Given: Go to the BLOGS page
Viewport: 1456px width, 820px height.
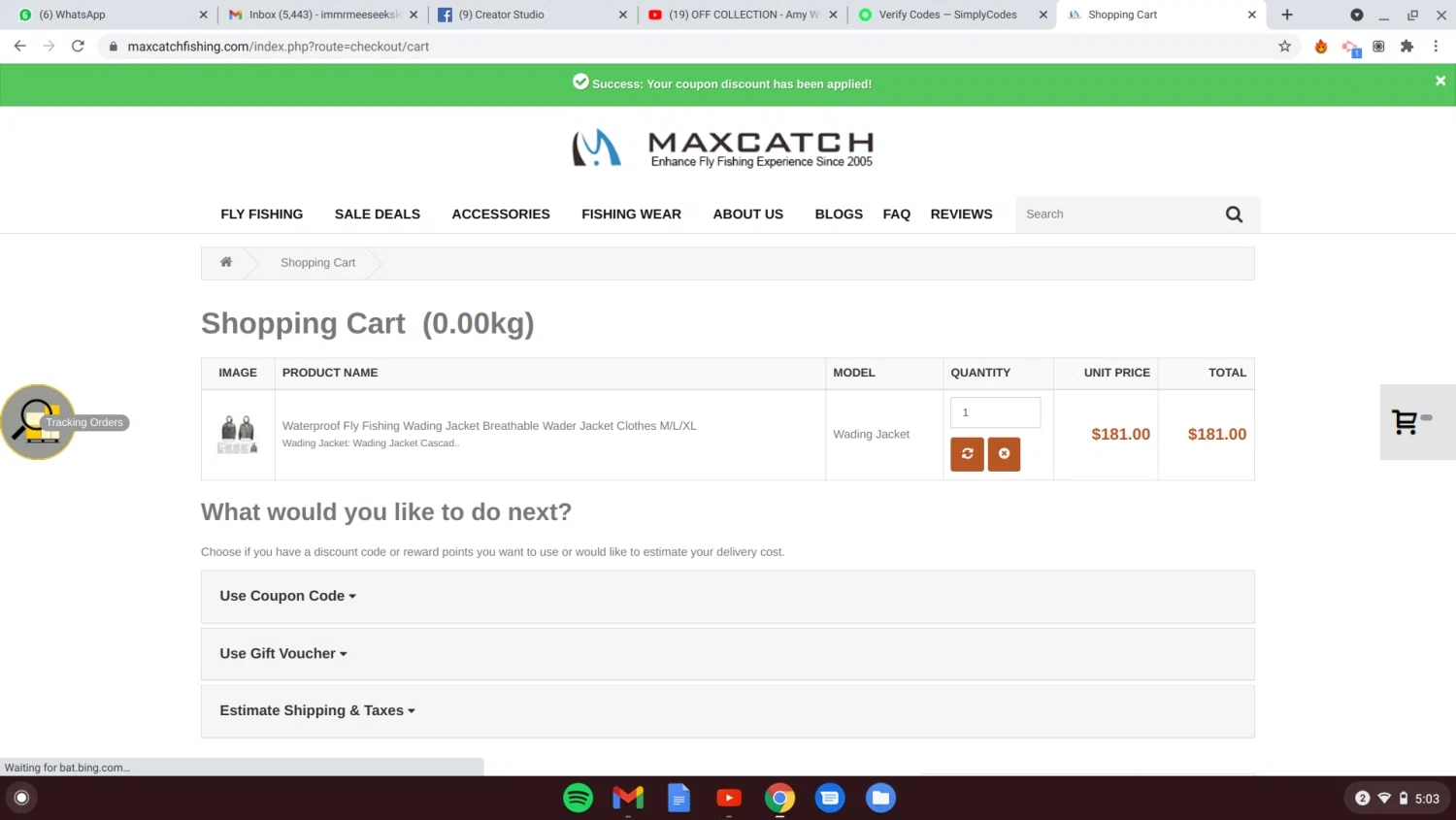Looking at the screenshot, I should point(839,214).
